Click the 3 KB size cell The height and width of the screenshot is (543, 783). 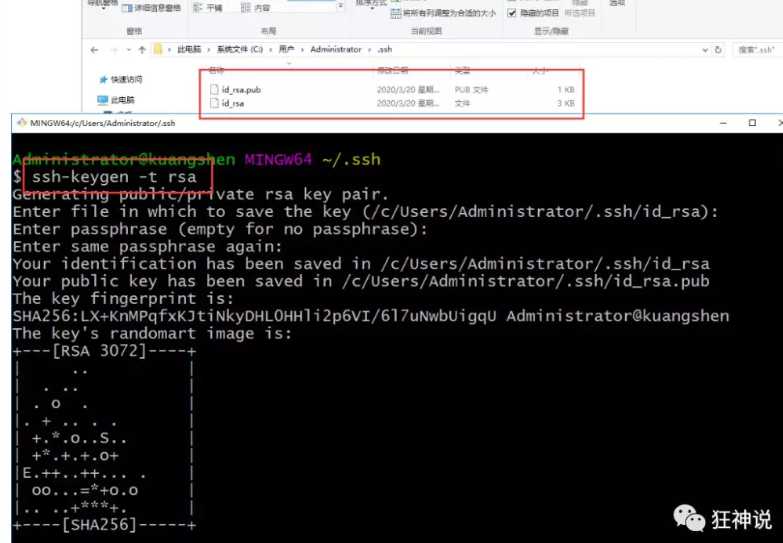click(x=566, y=103)
